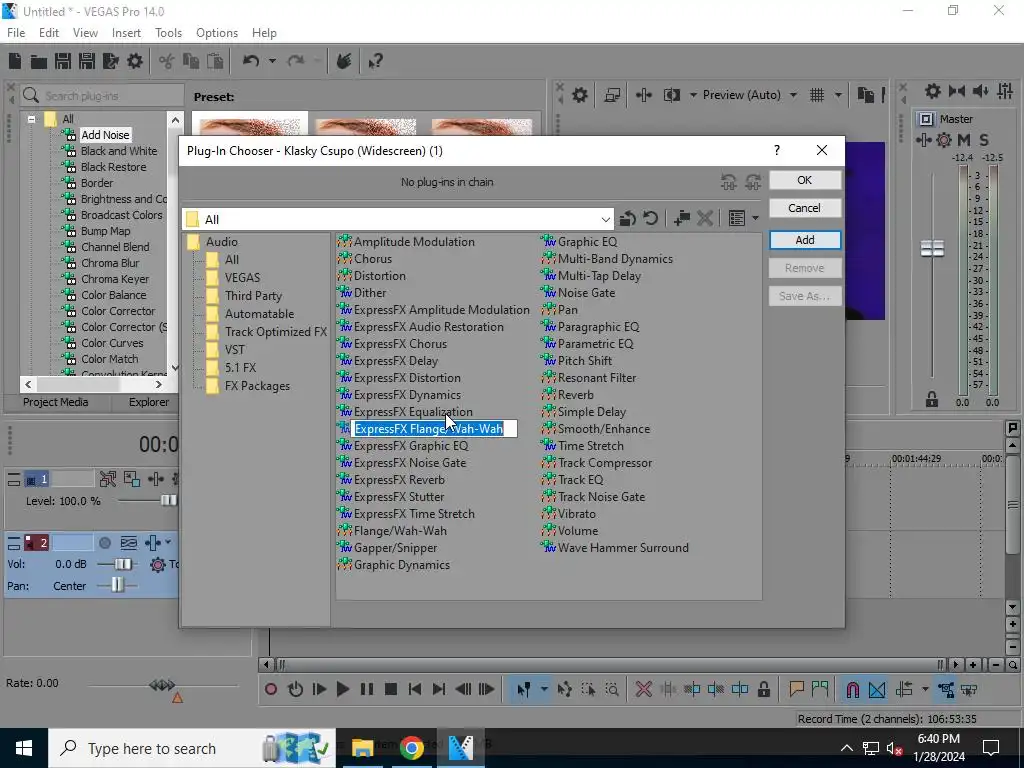Click the VST folder in Audio tree
Viewport: 1024px width, 768px height.
[x=226, y=349]
